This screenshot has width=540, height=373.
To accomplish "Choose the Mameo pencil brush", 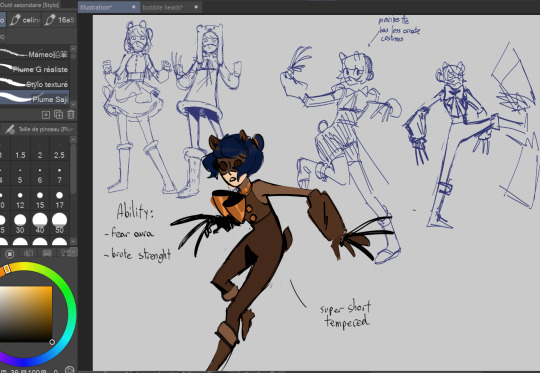I will [34, 54].
